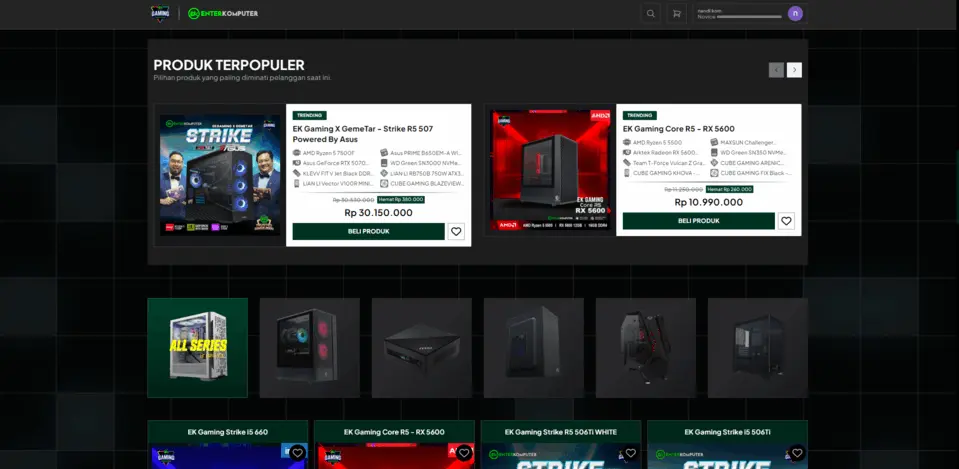Click the EK Gaming shield logo

click(160, 13)
